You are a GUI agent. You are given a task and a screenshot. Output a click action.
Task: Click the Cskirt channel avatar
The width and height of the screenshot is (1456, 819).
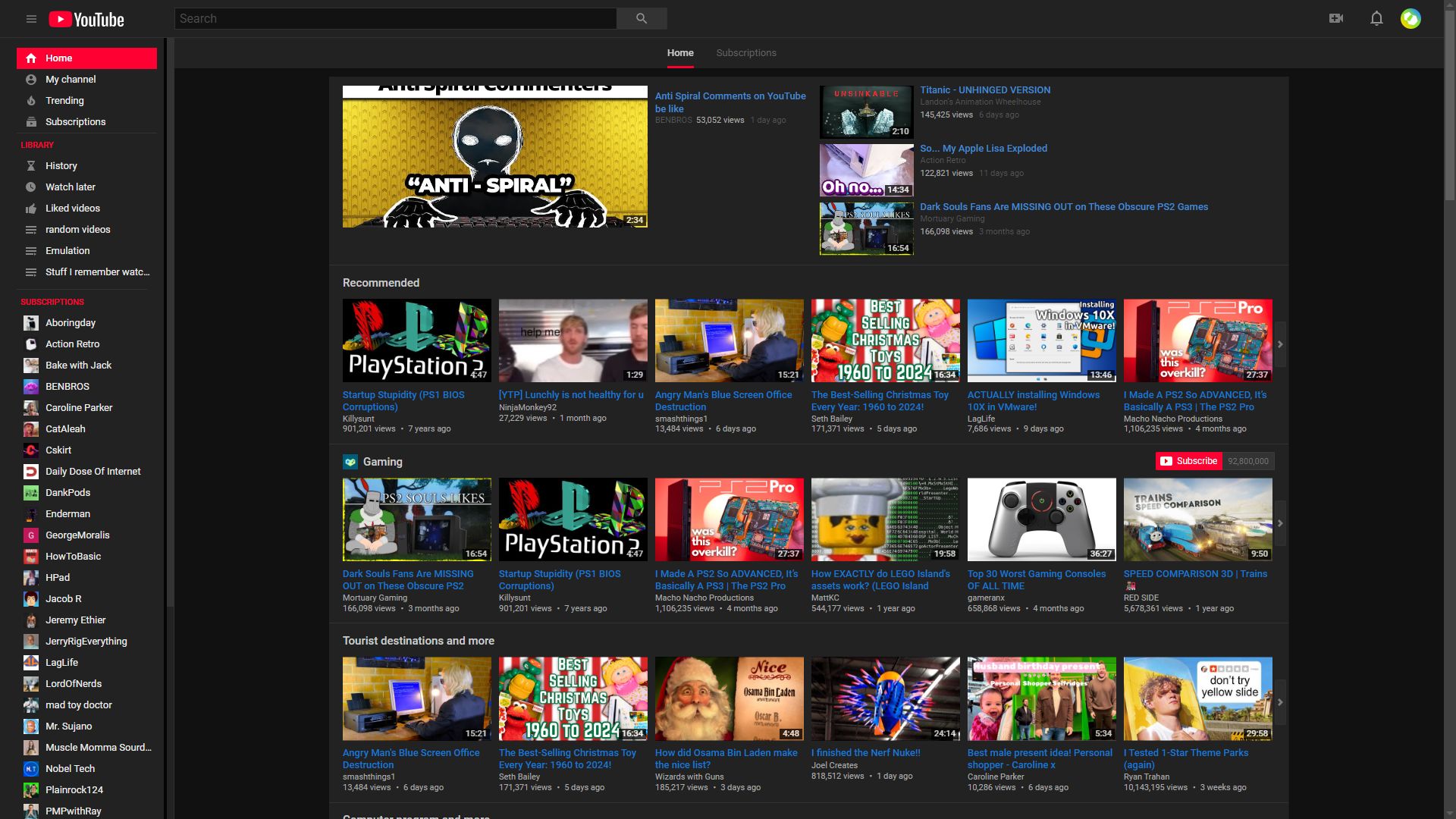coord(31,450)
